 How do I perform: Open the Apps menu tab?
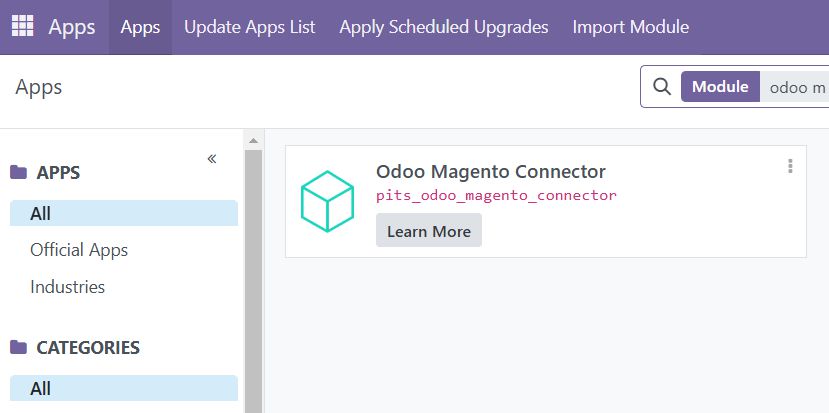pos(140,27)
